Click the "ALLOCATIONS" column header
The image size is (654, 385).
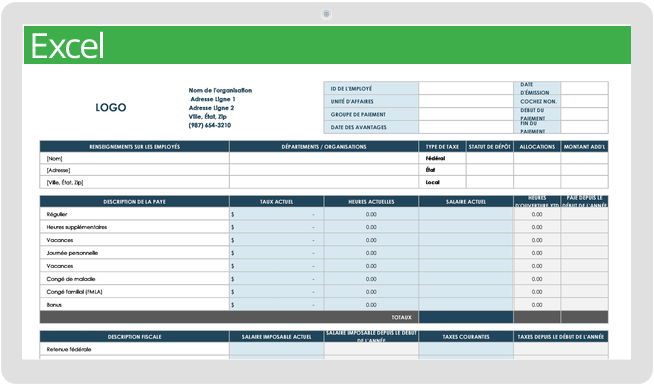click(537, 147)
